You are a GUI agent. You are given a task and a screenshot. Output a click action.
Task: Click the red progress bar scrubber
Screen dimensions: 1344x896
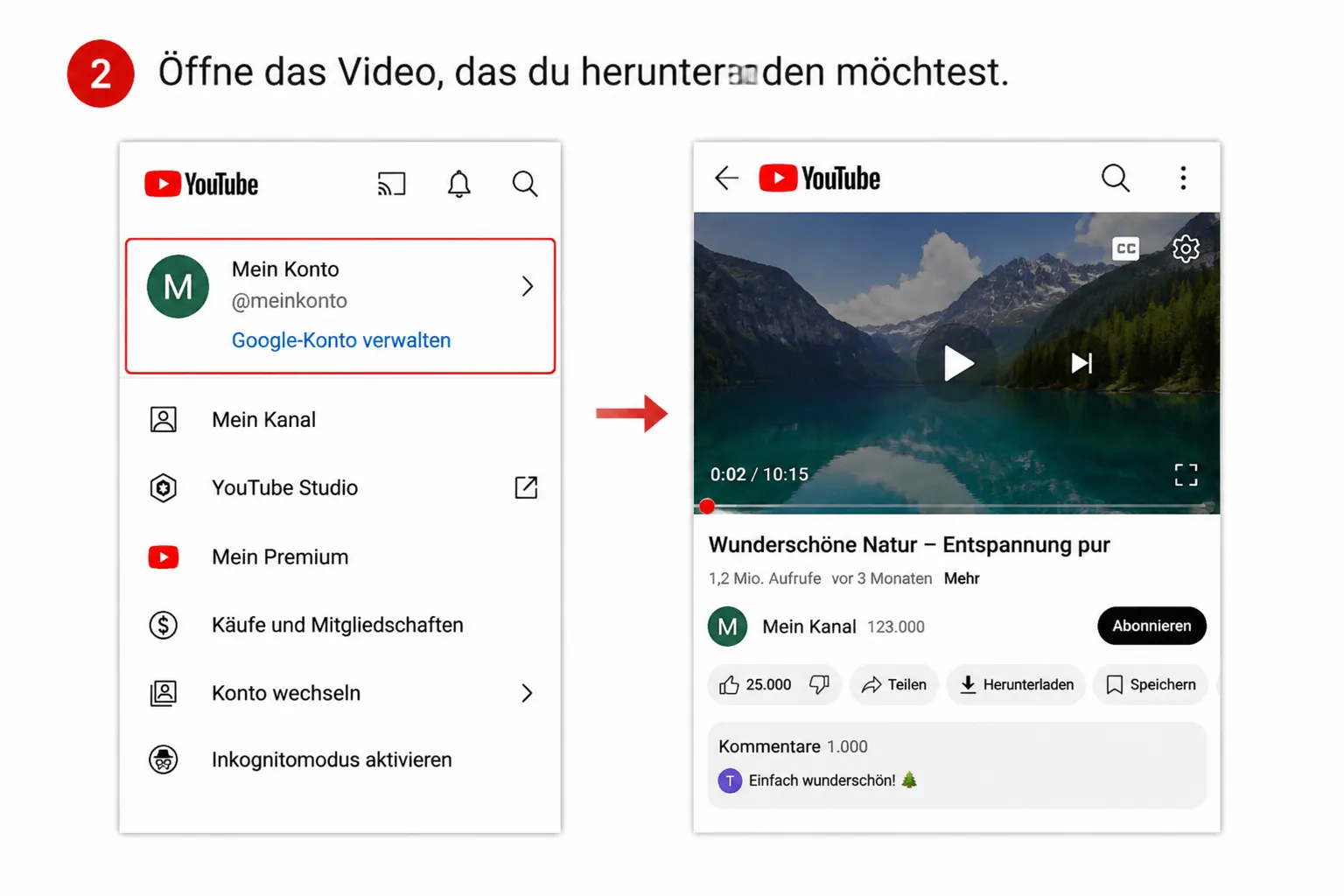coord(707,506)
